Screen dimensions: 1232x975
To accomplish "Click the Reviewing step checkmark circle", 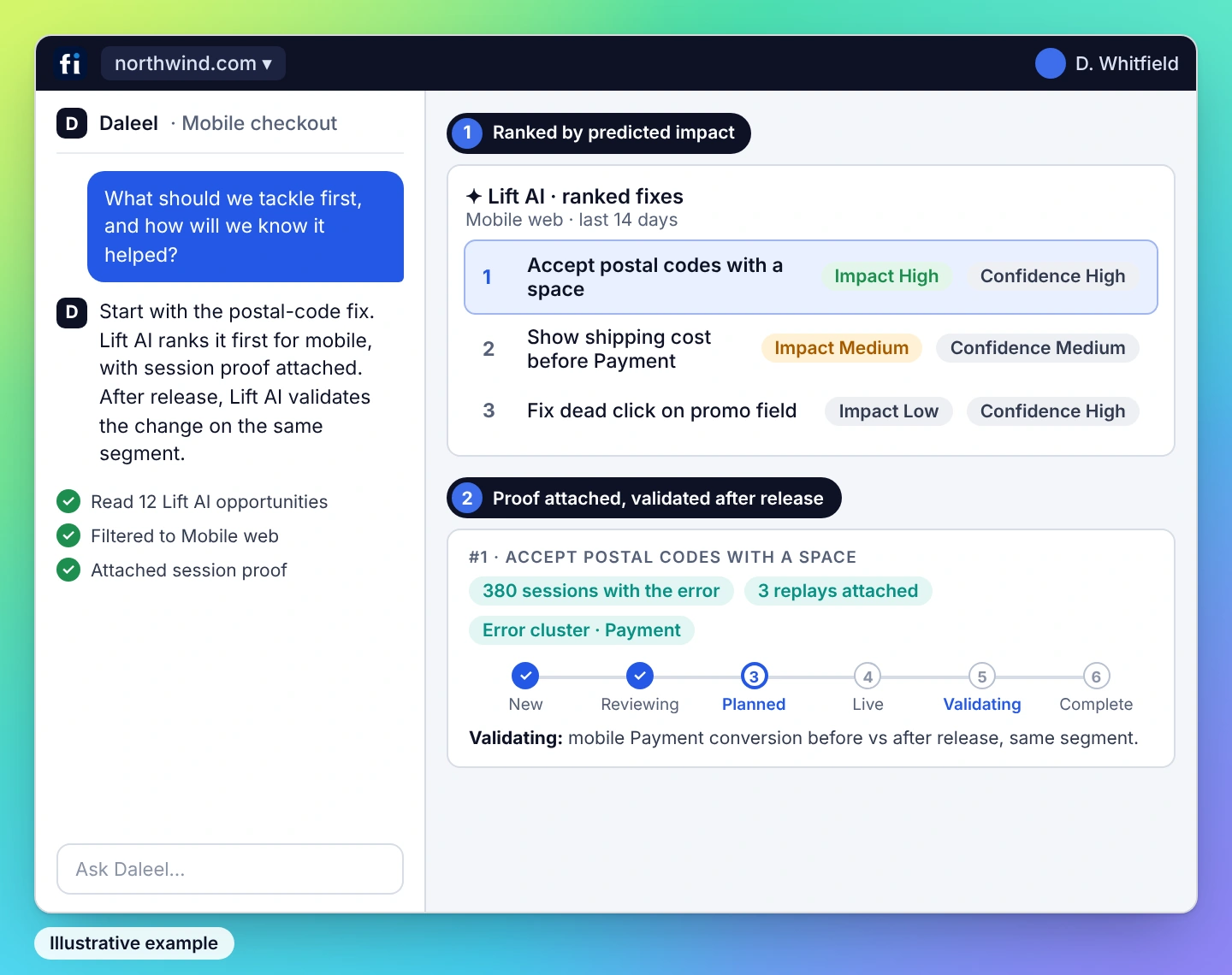I will click(x=639, y=676).
